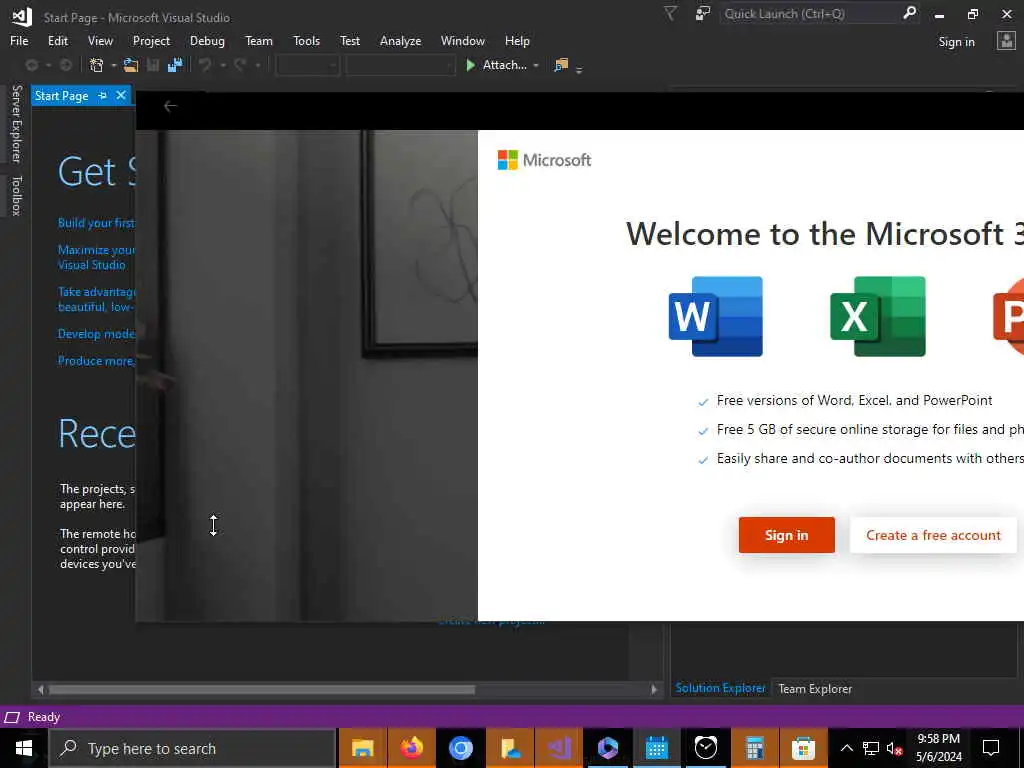Viewport: 1024px width, 768px height.
Task: Open the Solution Configurations combo box
Action: coord(308,65)
